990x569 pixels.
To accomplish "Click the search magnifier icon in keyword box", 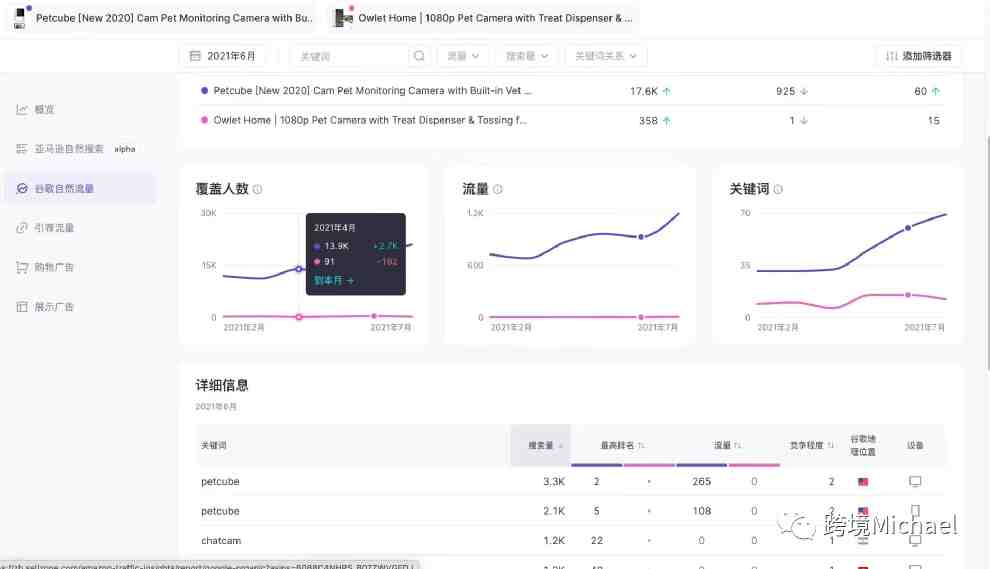I will pos(419,56).
